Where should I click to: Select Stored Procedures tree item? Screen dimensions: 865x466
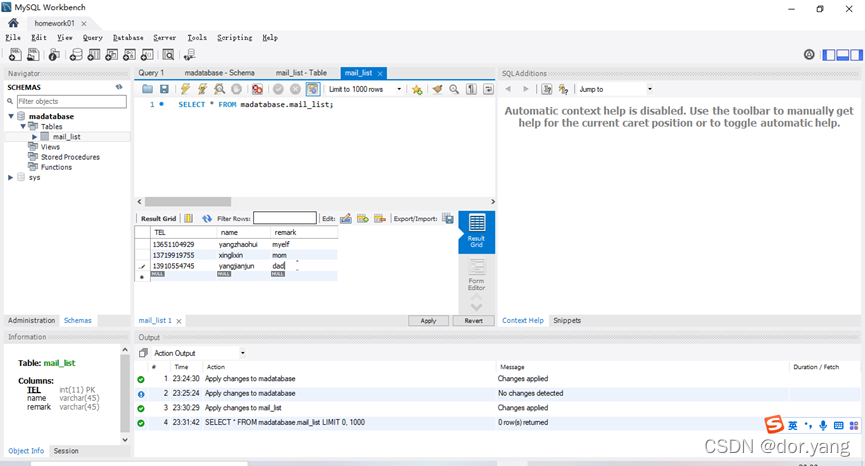tap(70, 157)
